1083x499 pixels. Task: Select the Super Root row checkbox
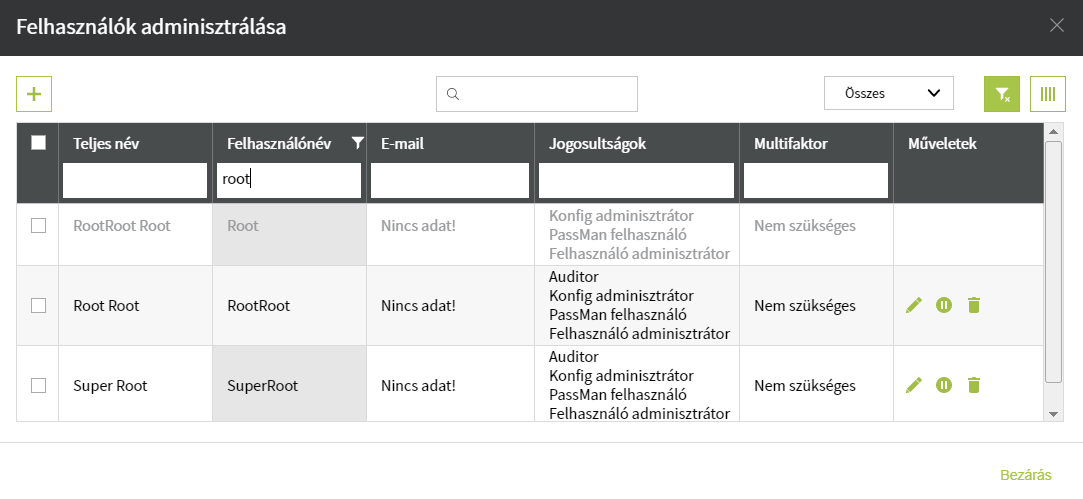coord(38,385)
